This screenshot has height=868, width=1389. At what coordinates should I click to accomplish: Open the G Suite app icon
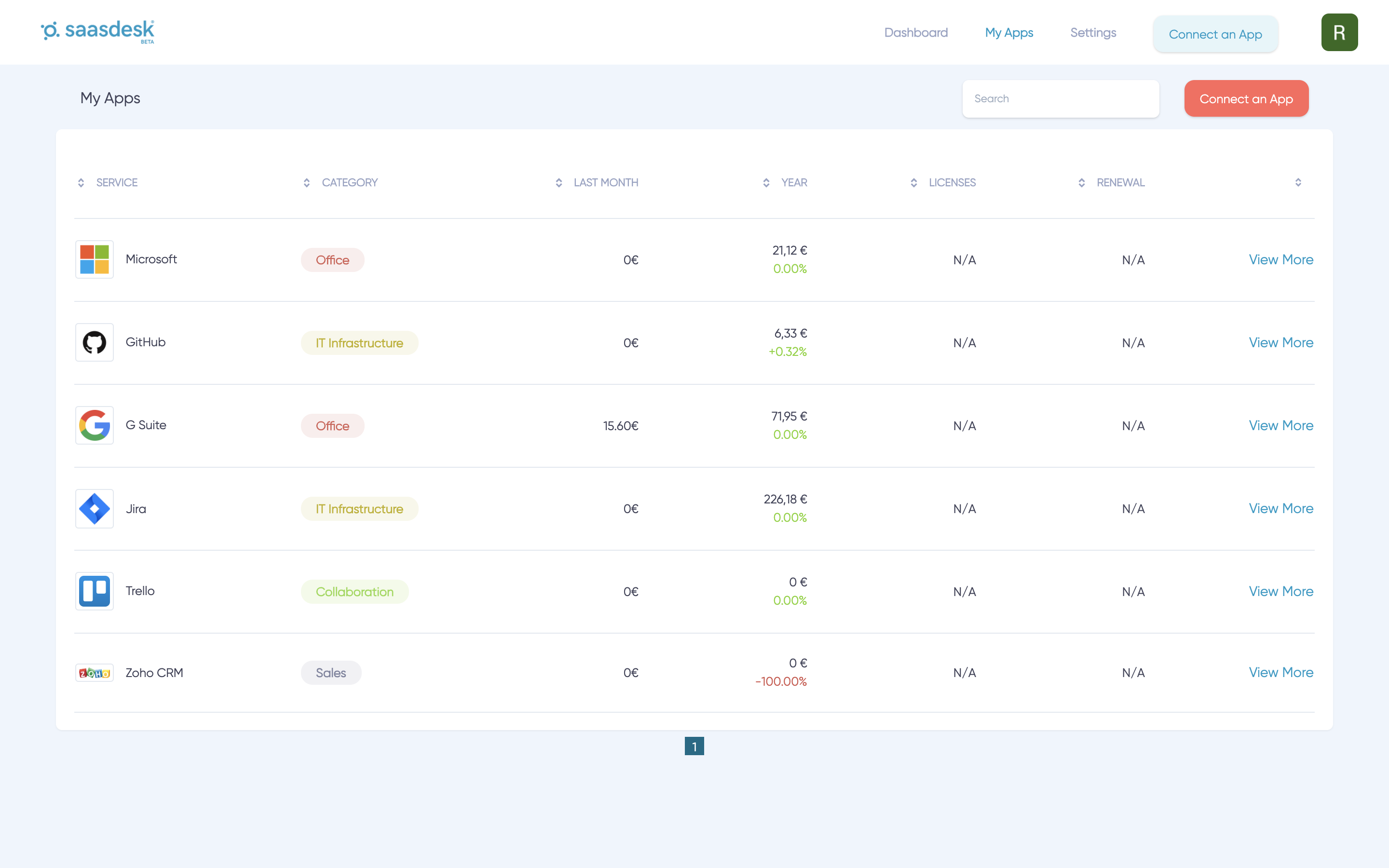pos(95,425)
